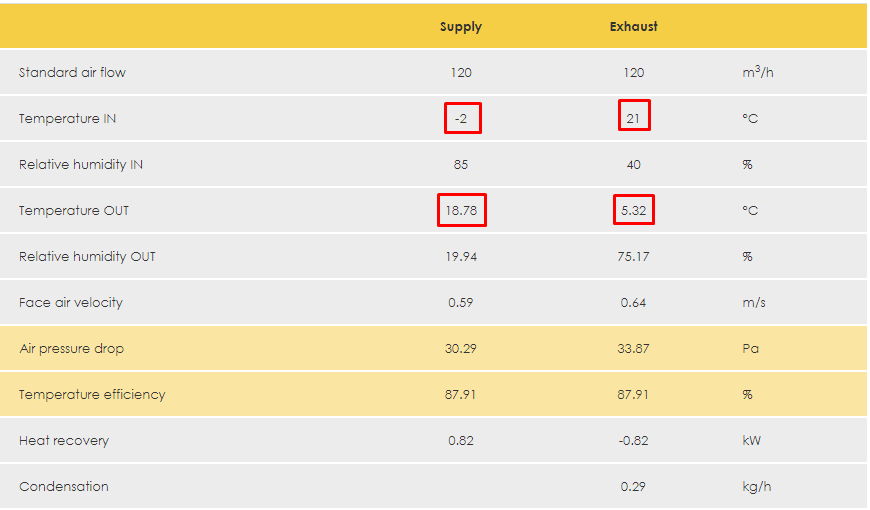Click the Temperature efficiency row label

[x=92, y=395]
